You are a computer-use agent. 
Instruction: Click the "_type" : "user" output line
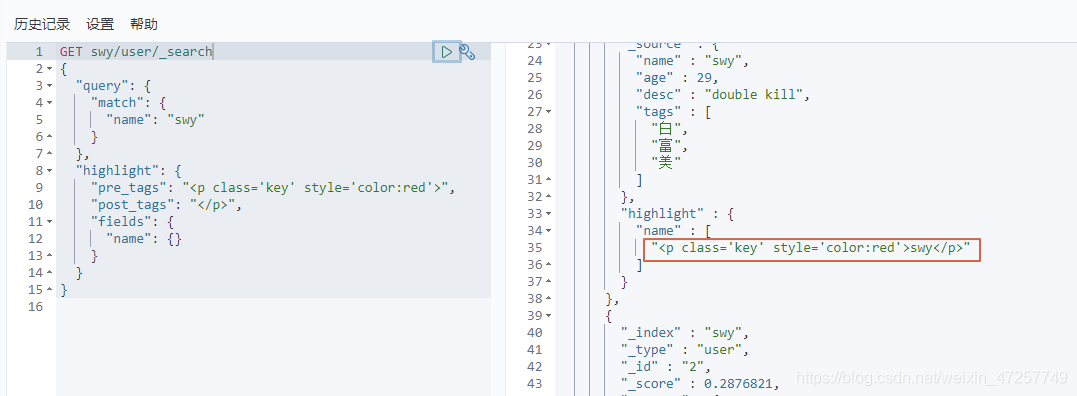click(685, 350)
